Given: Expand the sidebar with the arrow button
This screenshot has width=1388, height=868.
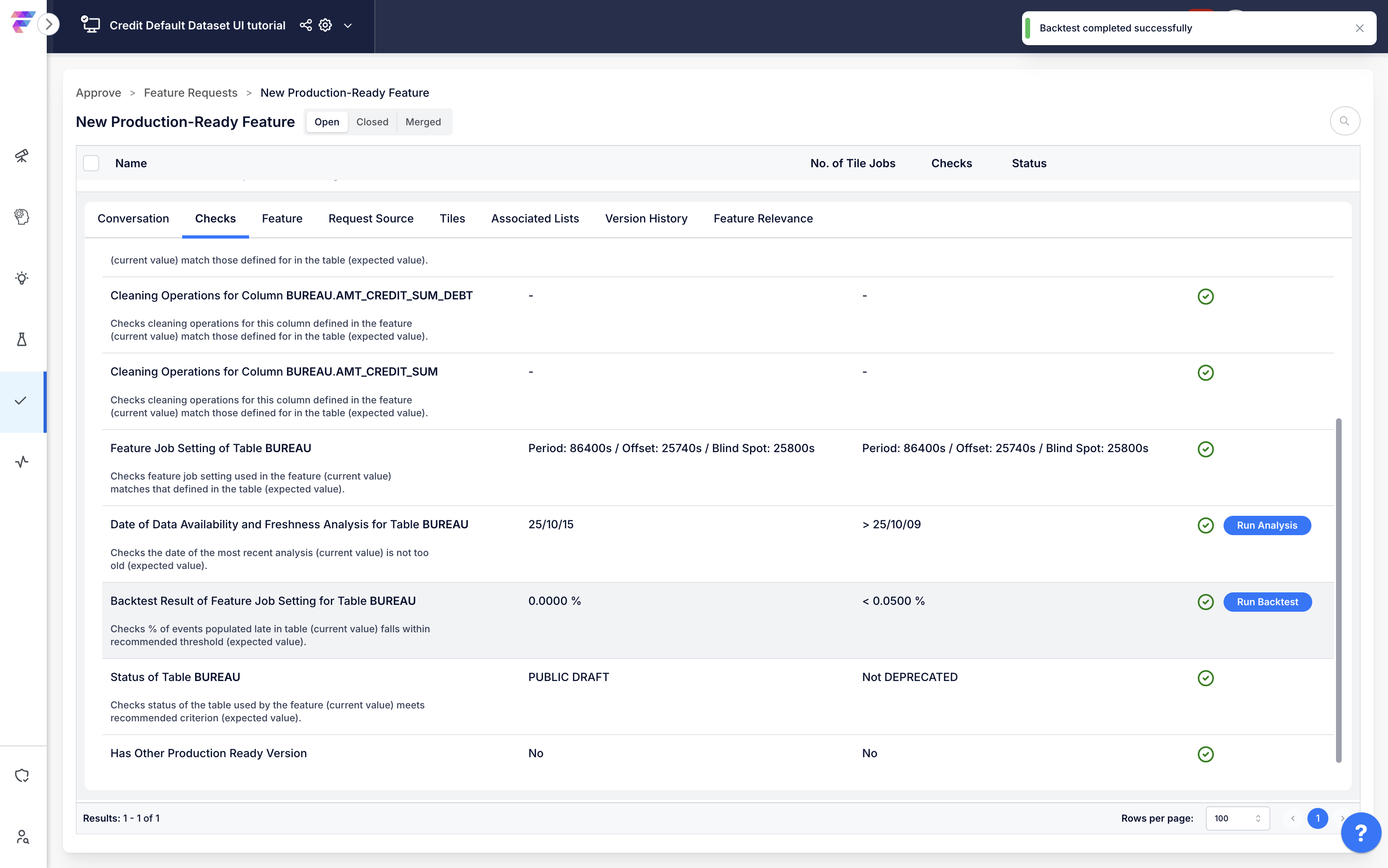Looking at the screenshot, I should click(x=49, y=24).
